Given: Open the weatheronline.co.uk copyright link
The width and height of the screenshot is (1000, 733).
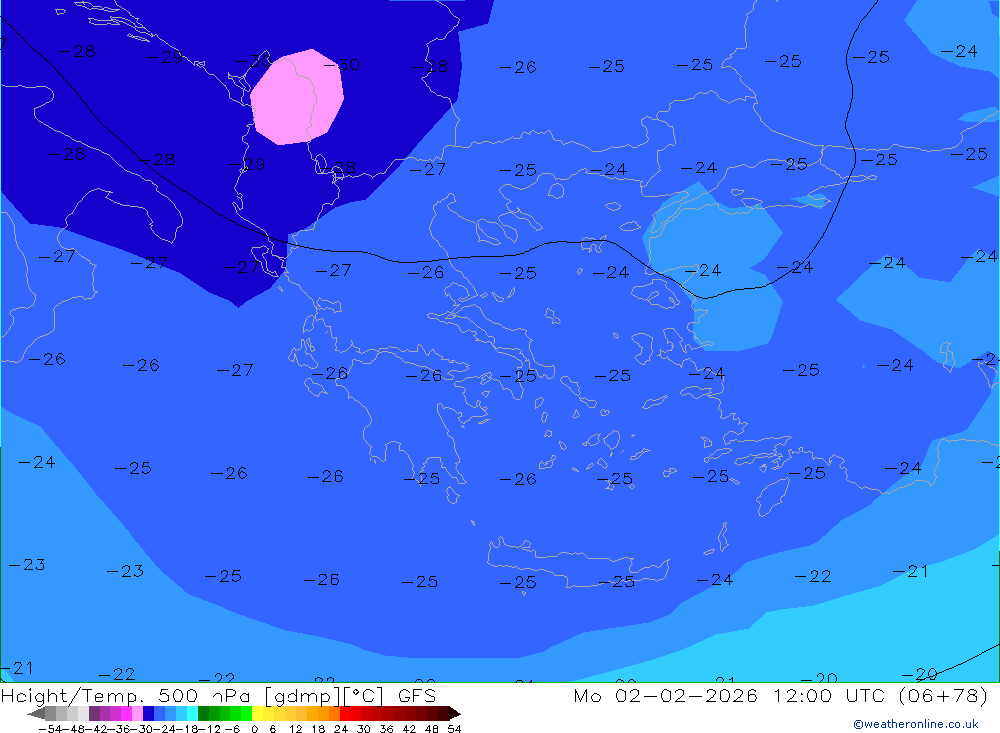Looking at the screenshot, I should (x=916, y=724).
